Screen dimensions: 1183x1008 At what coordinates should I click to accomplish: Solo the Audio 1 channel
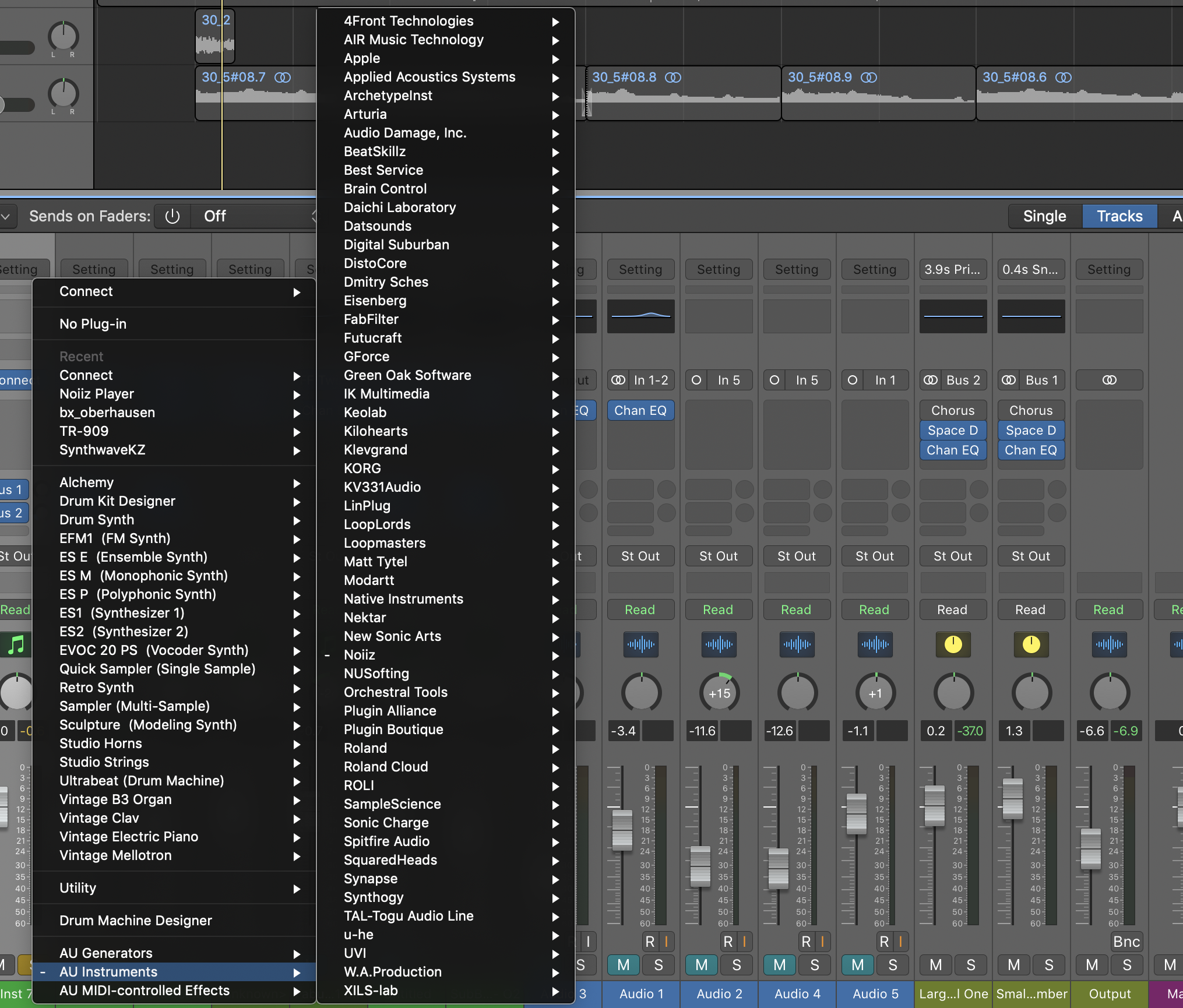pos(659,965)
